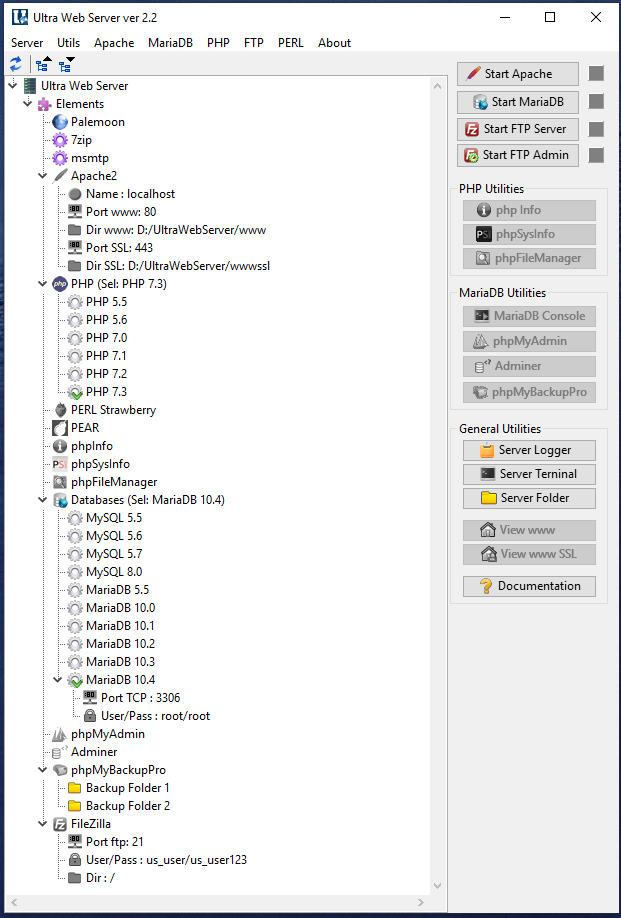Collapse the Apache2 node

[43, 176]
